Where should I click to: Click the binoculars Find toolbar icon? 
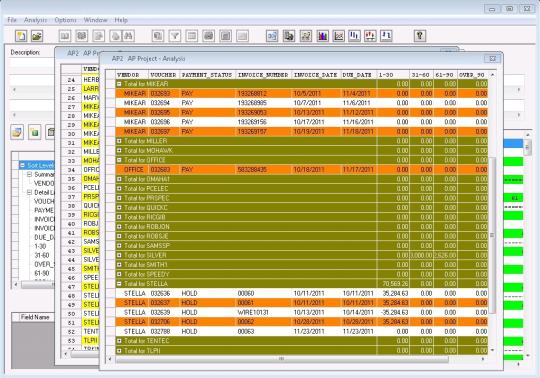pyautogui.click(x=128, y=36)
